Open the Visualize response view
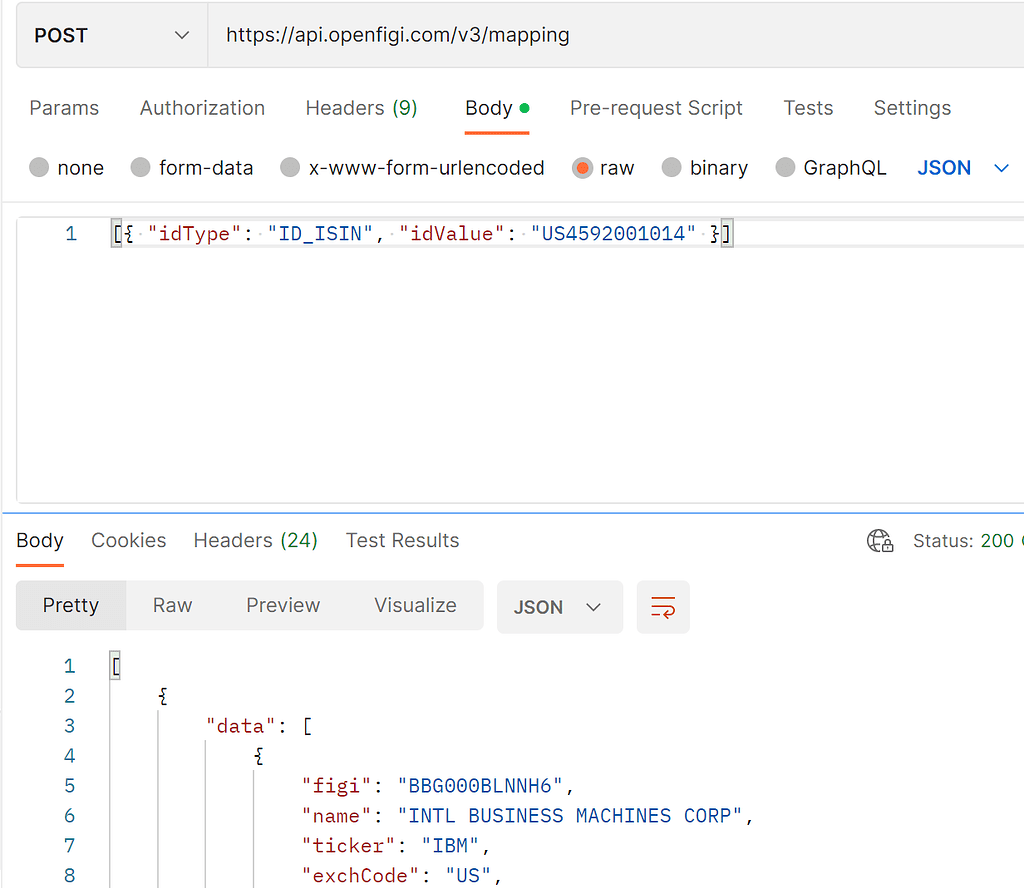Viewport: 1024px width, 888px height. (415, 606)
